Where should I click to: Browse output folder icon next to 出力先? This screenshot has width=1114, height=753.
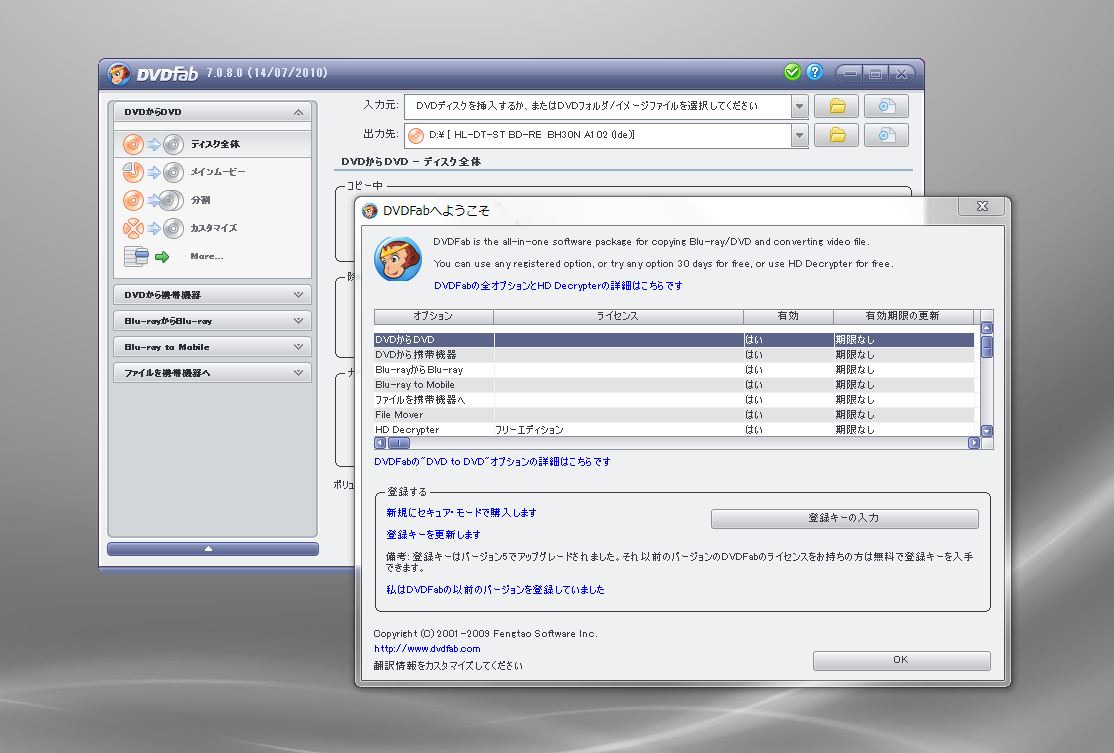pos(836,135)
